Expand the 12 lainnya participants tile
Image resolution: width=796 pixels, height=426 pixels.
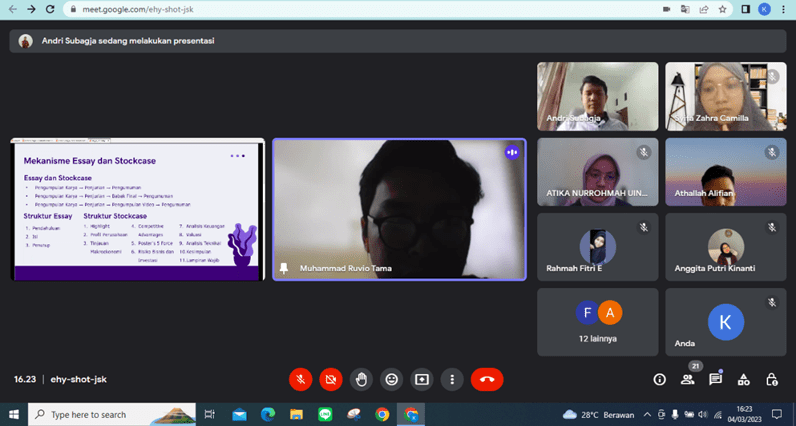[597, 322]
